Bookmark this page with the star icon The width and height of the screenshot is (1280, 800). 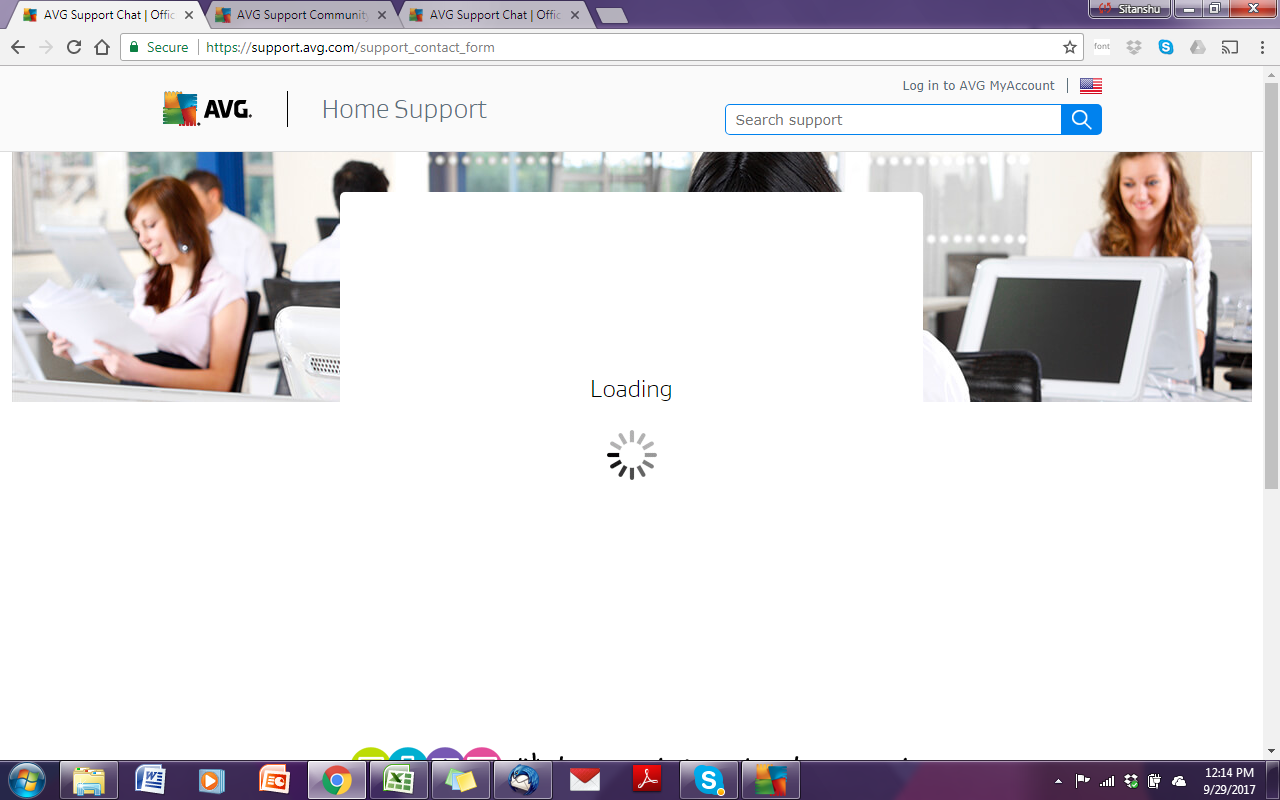(x=1070, y=47)
